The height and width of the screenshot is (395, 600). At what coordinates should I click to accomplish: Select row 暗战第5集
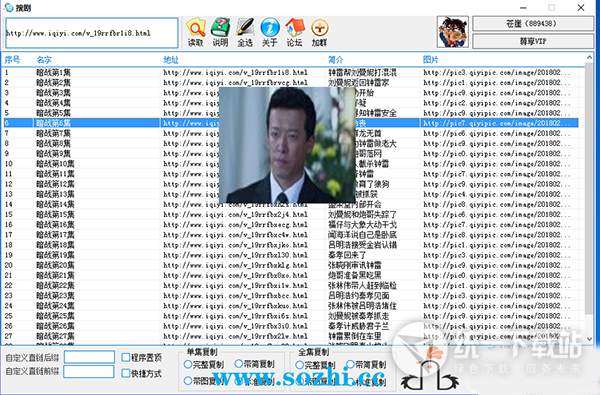point(291,113)
